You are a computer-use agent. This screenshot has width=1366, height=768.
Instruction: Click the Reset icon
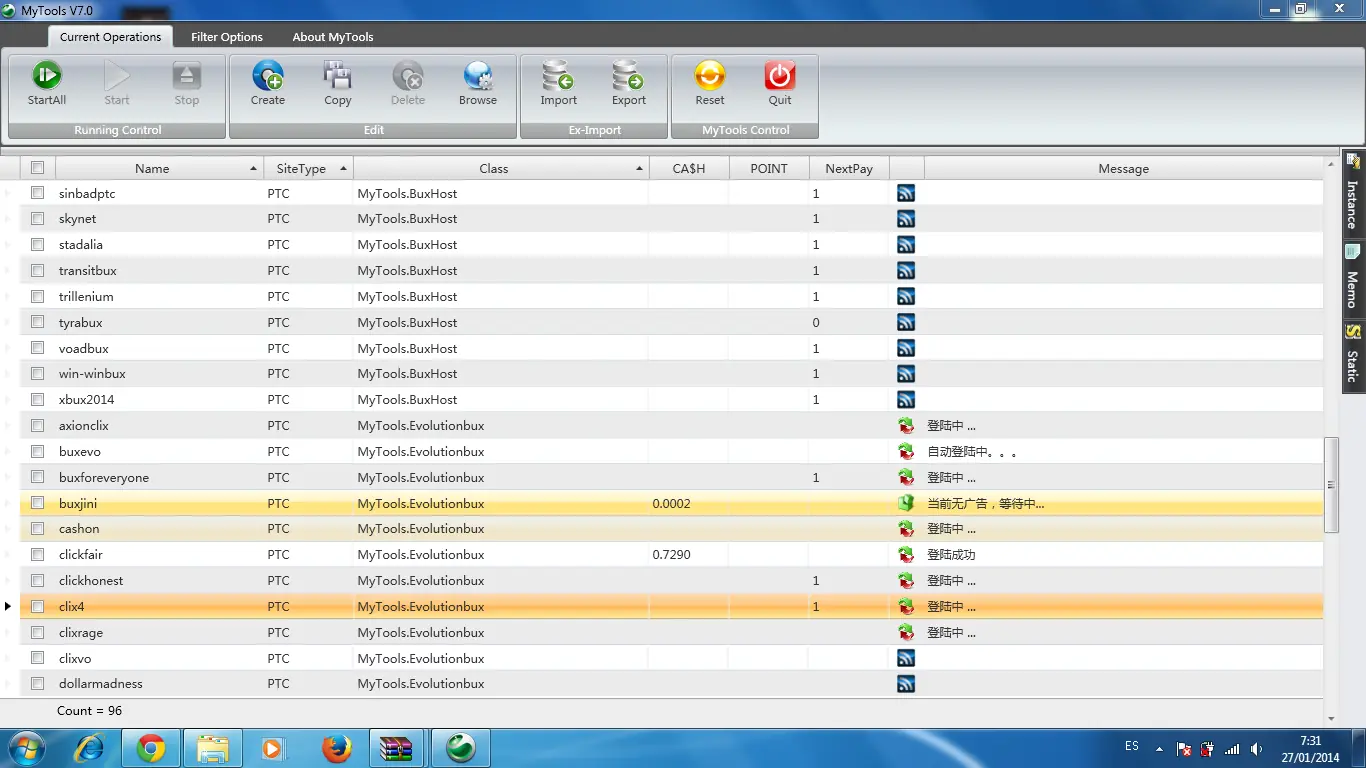710,76
